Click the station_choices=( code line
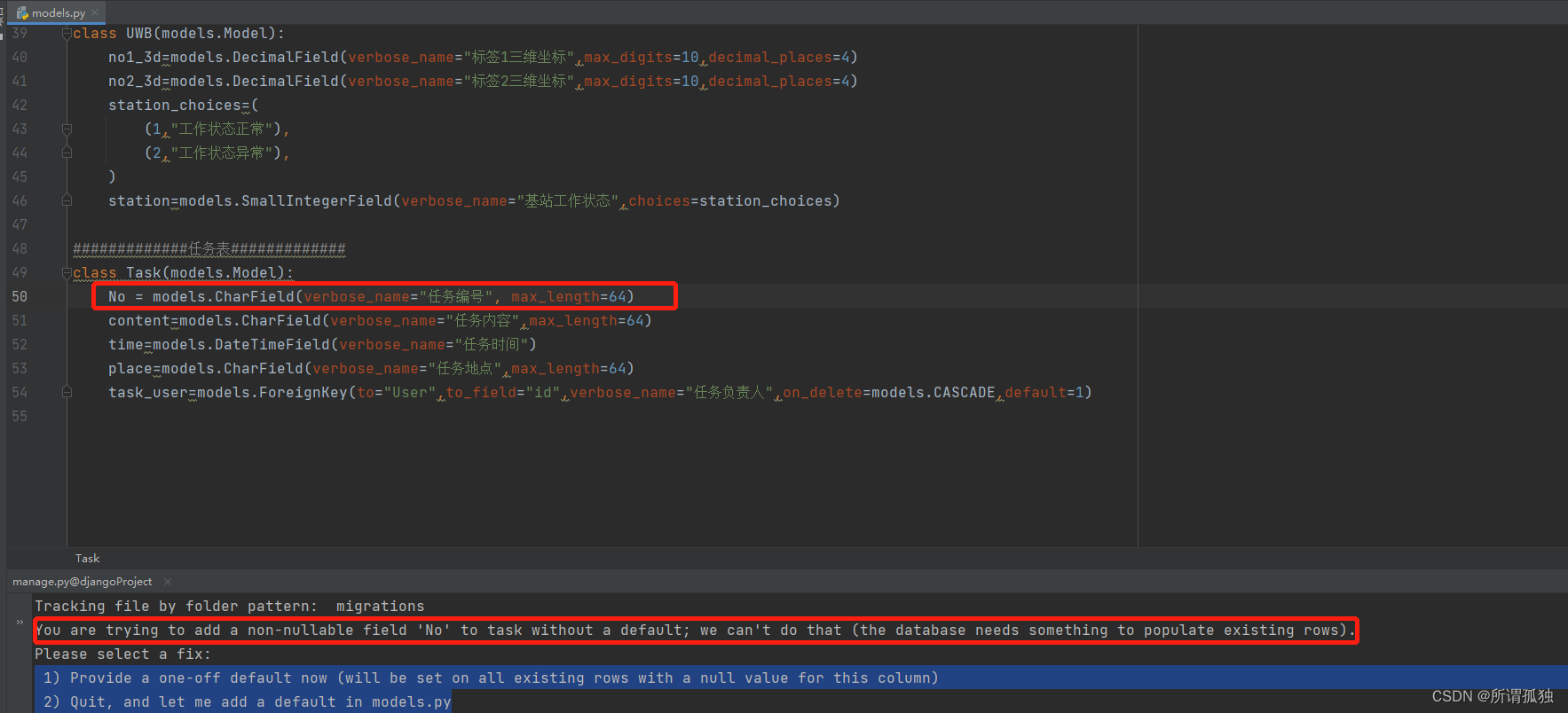Screen dimensions: 1568x713 tap(184, 106)
